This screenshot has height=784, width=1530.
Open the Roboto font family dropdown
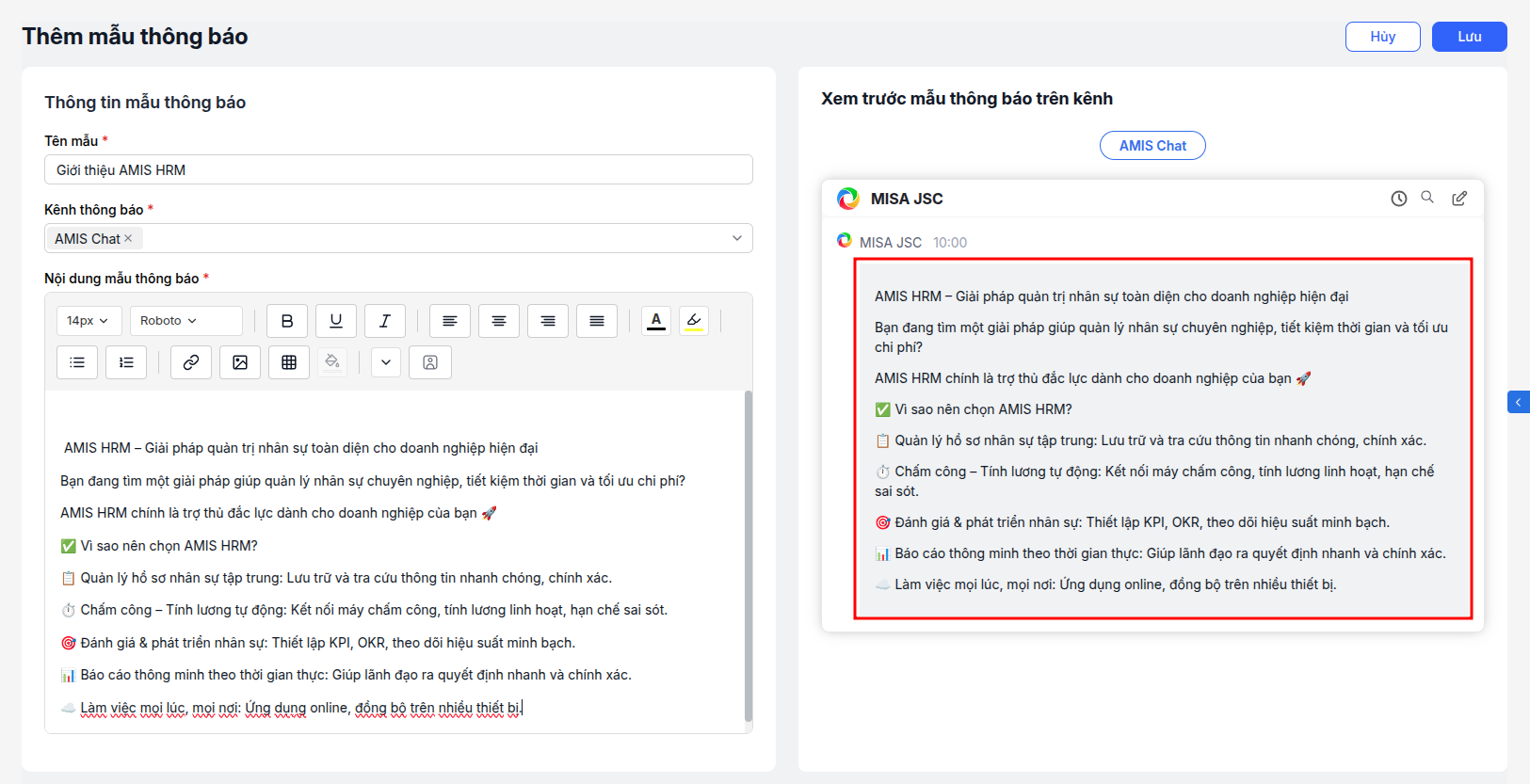tap(186, 321)
